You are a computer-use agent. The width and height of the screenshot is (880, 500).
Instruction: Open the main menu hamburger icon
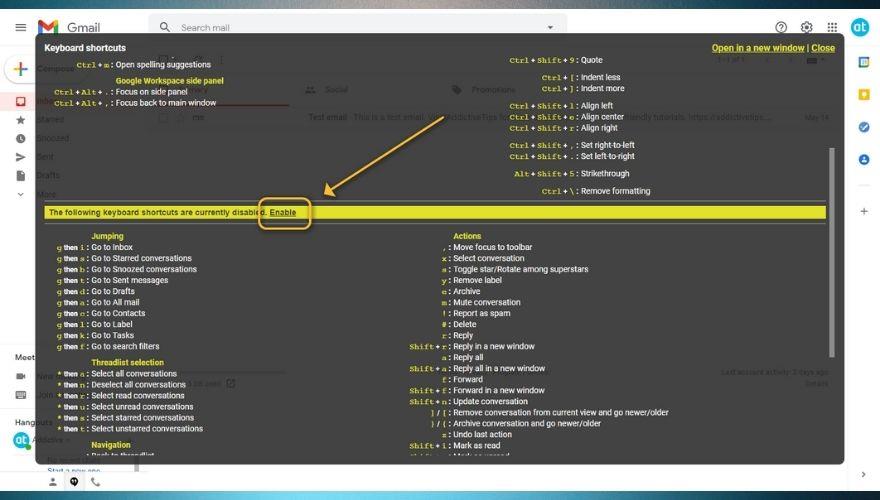(20, 27)
